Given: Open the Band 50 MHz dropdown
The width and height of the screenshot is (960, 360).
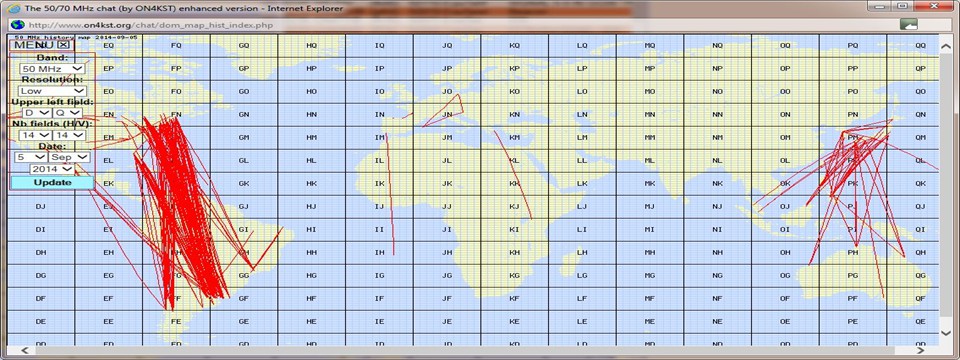Looking at the screenshot, I should 52,69.
